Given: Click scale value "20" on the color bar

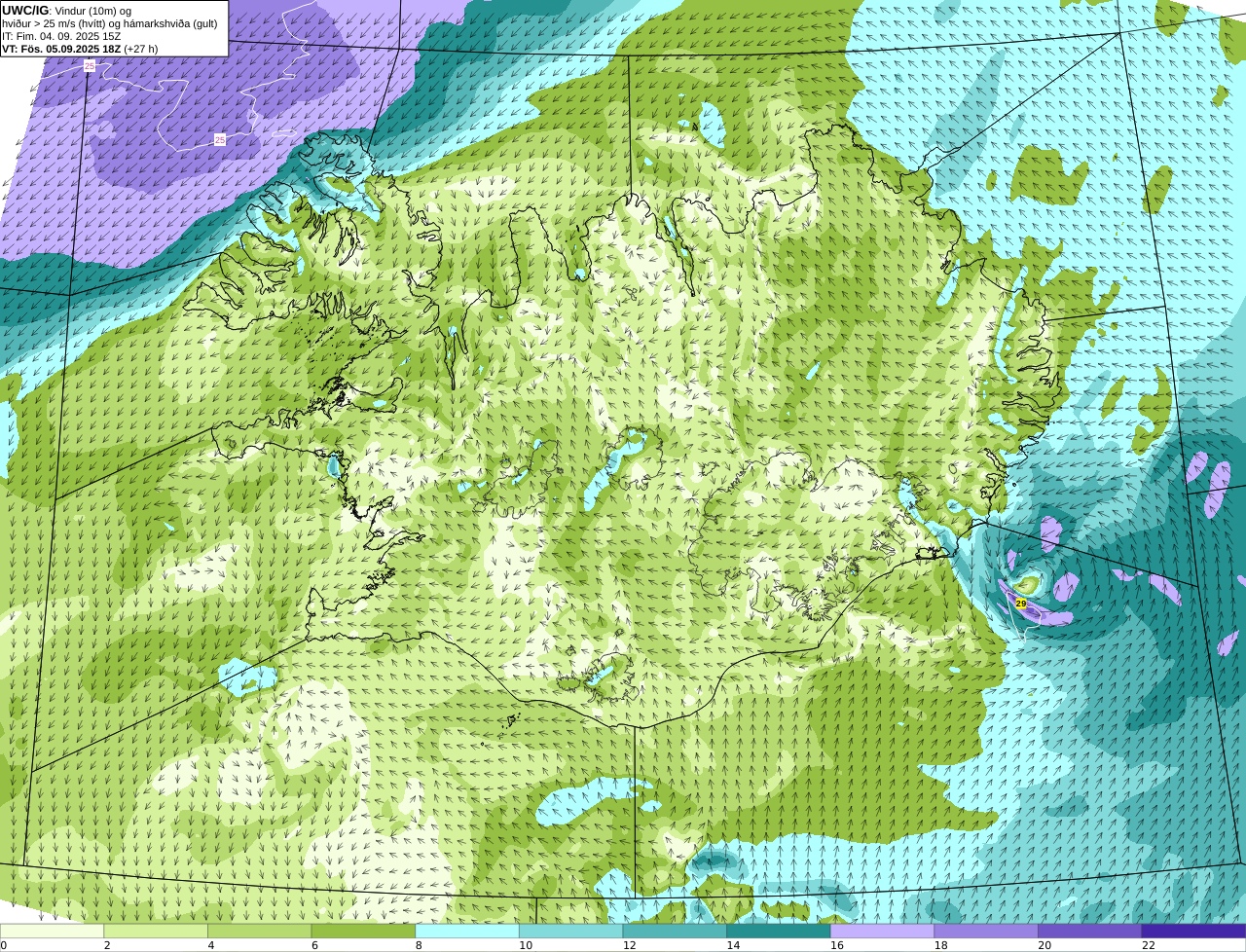Looking at the screenshot, I should [x=1044, y=945].
